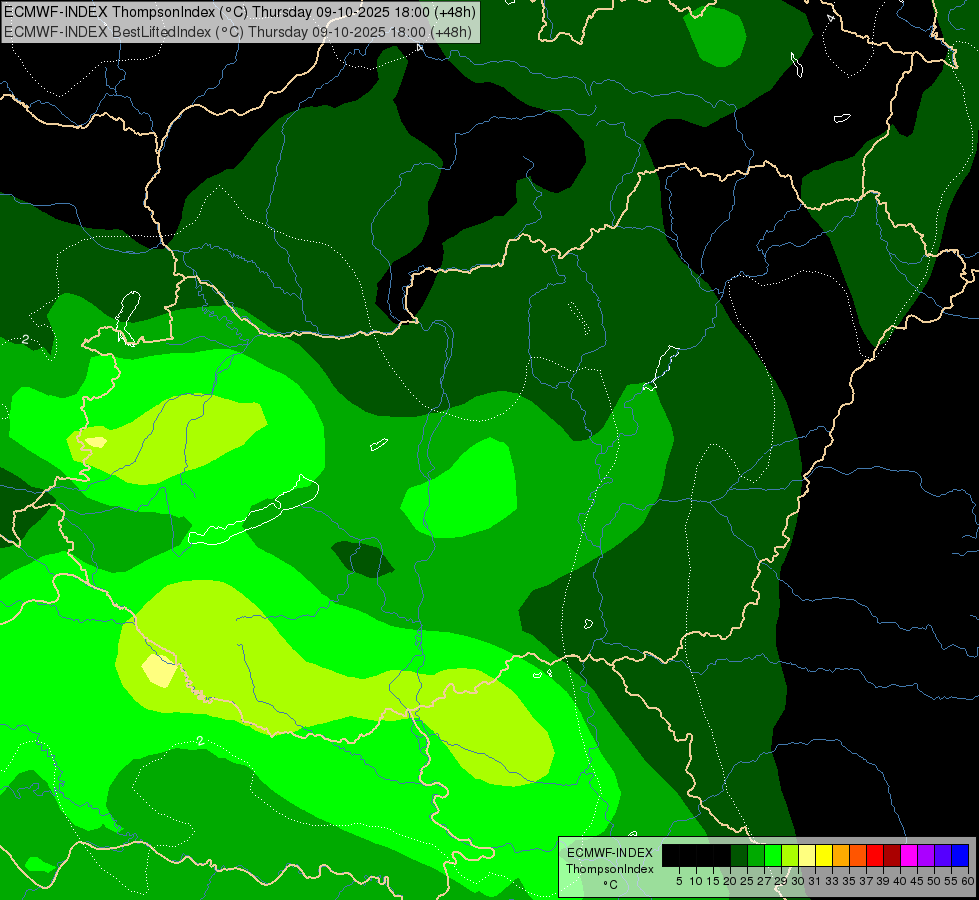Select the dark red 39–40 legend swatch
979x900 pixels.
coord(892,855)
